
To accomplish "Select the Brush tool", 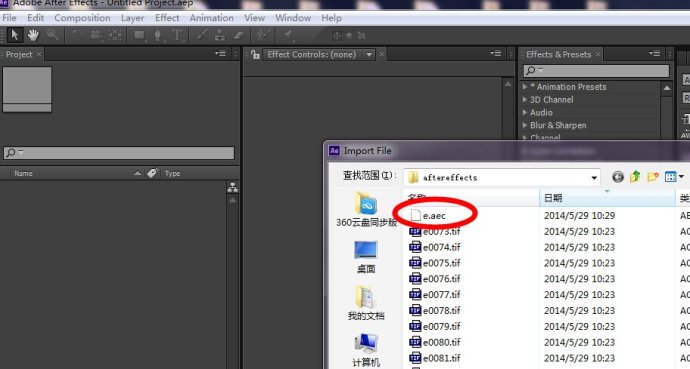I will click(x=202, y=35).
